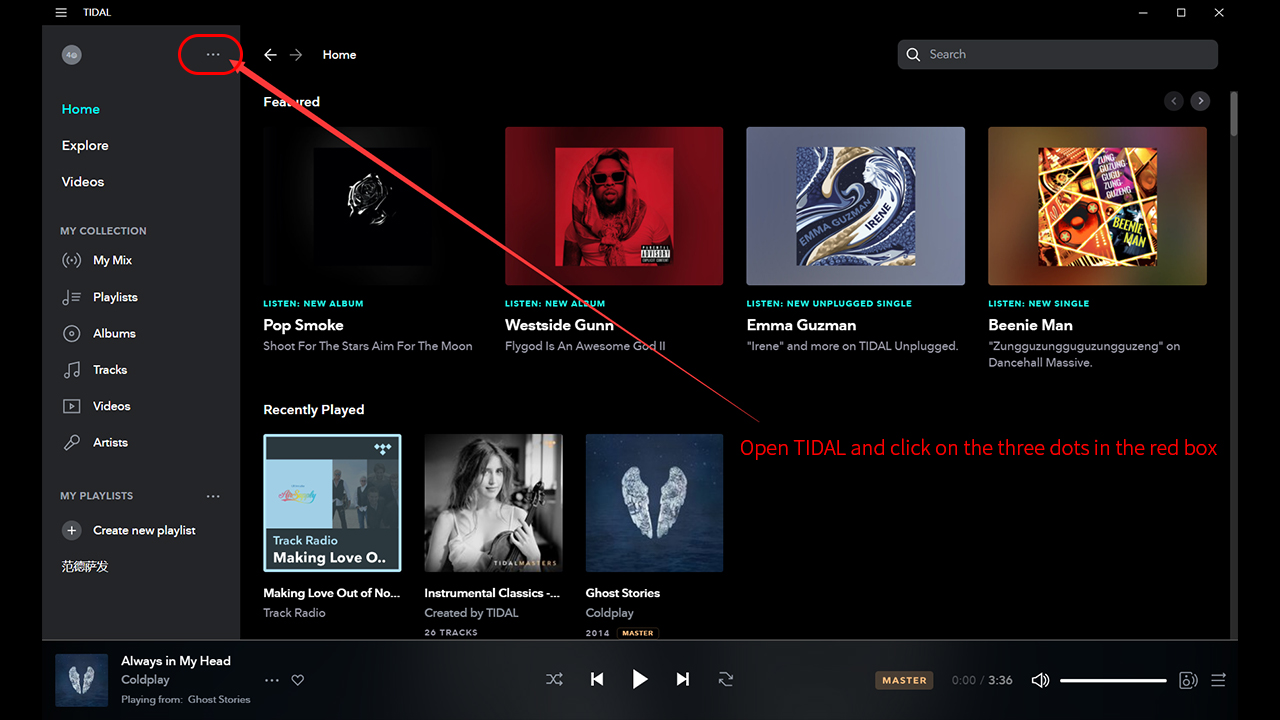Click the Pop Smoke title
This screenshot has height=720, width=1280.
click(303, 325)
